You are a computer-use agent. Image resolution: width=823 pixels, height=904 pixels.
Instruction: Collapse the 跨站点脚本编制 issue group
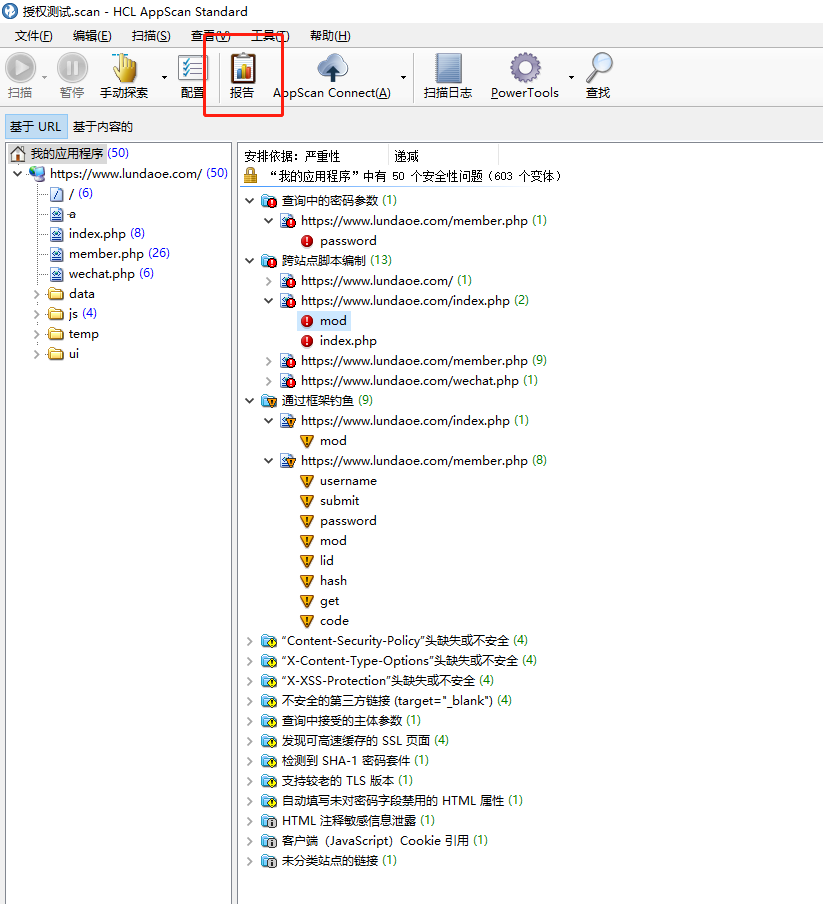pyautogui.click(x=250, y=261)
